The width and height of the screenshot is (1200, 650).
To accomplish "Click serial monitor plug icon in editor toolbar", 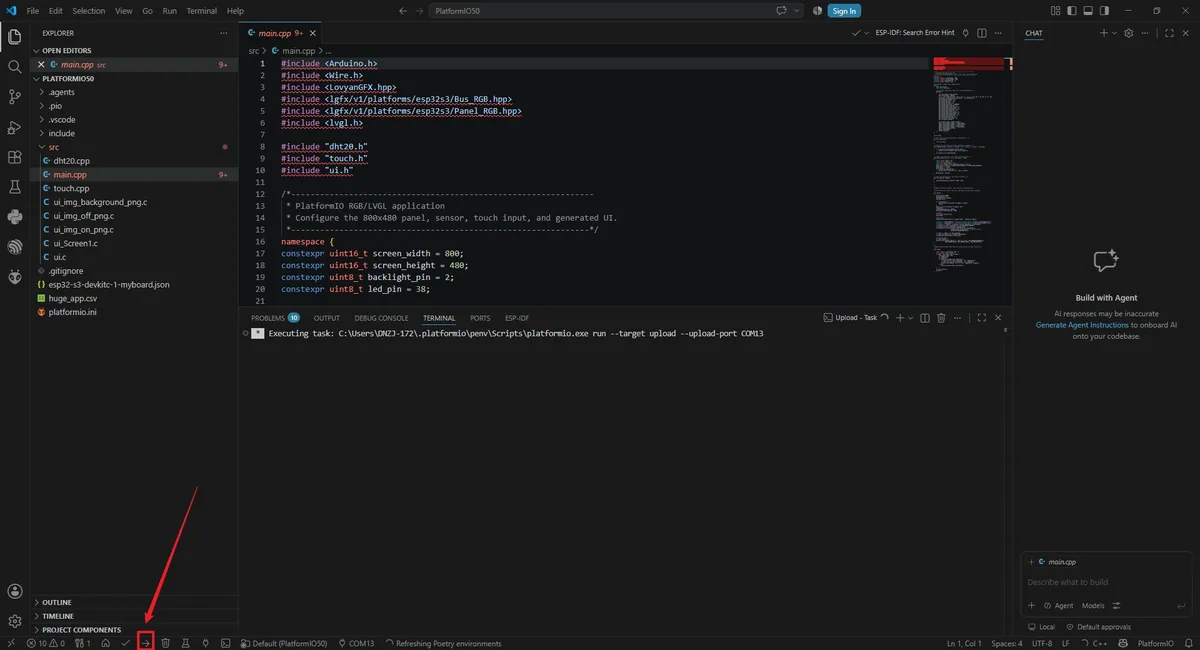I will click(x=965, y=33).
